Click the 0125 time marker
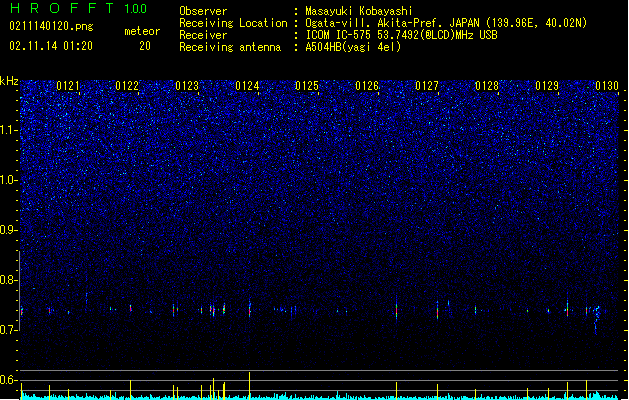 coord(307,86)
